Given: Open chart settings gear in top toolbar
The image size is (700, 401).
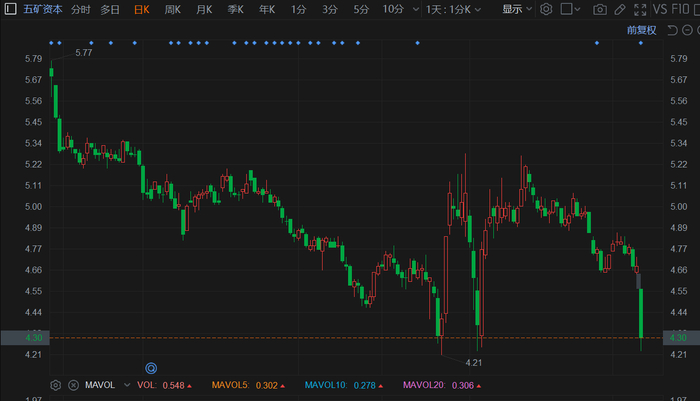Looking at the screenshot, I should [546, 9].
